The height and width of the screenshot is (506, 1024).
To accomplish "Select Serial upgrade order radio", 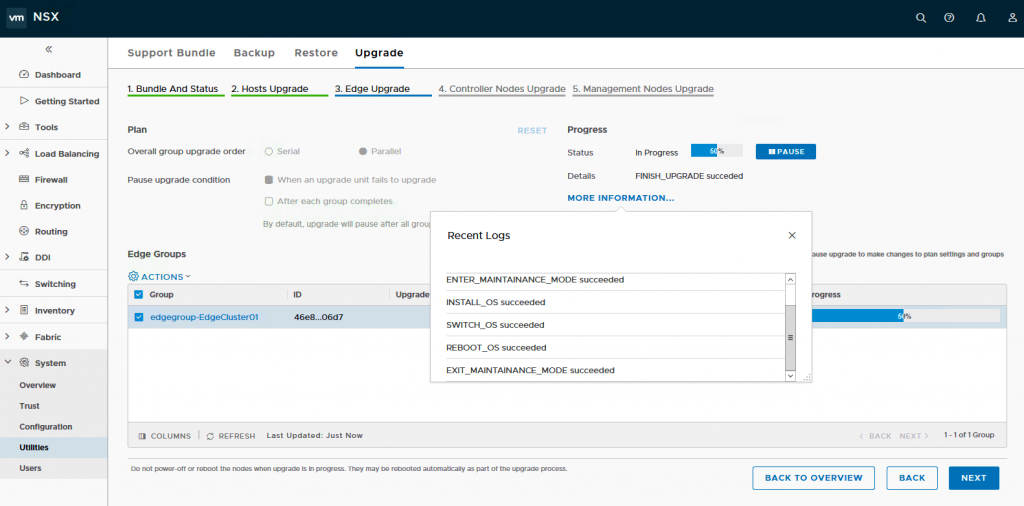I will click(268, 151).
